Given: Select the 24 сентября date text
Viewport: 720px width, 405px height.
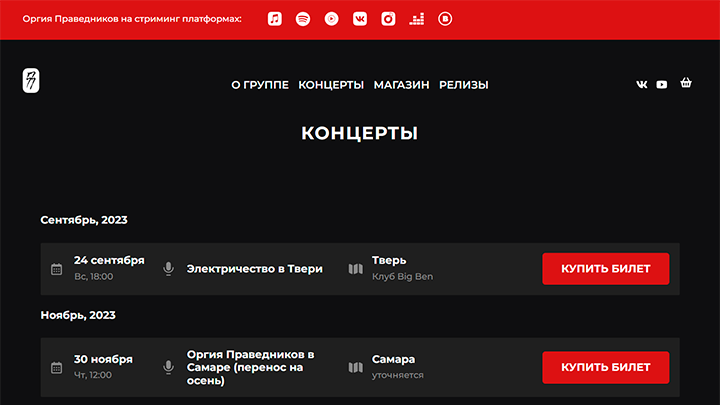Looking at the screenshot, I should pyautogui.click(x=109, y=260).
